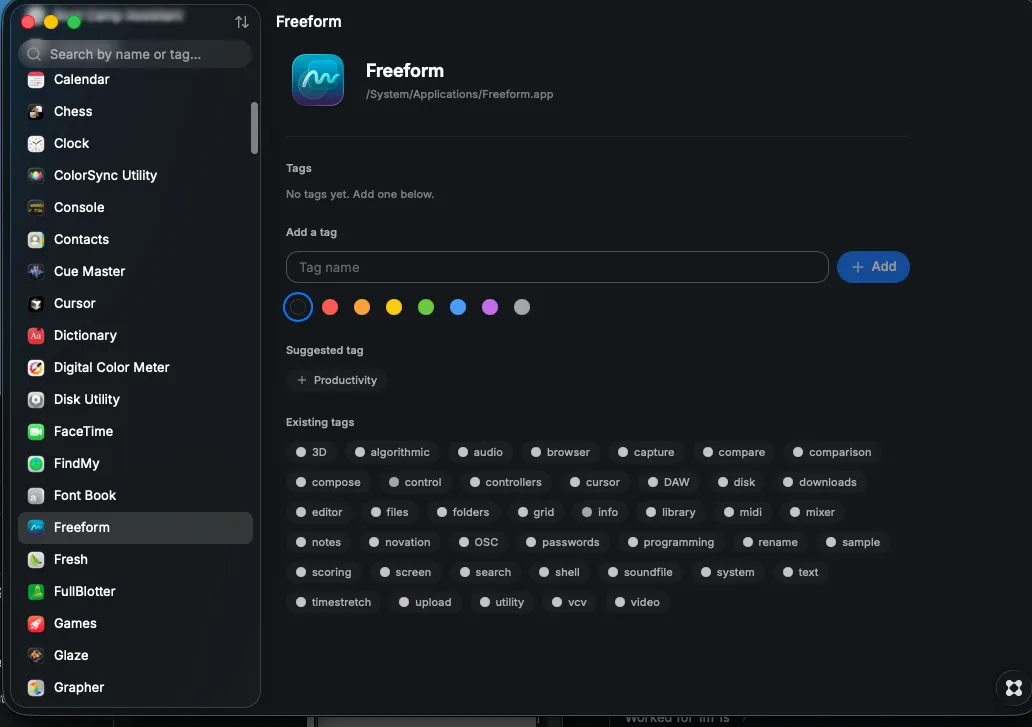Select the downloads tag chip

[820, 482]
